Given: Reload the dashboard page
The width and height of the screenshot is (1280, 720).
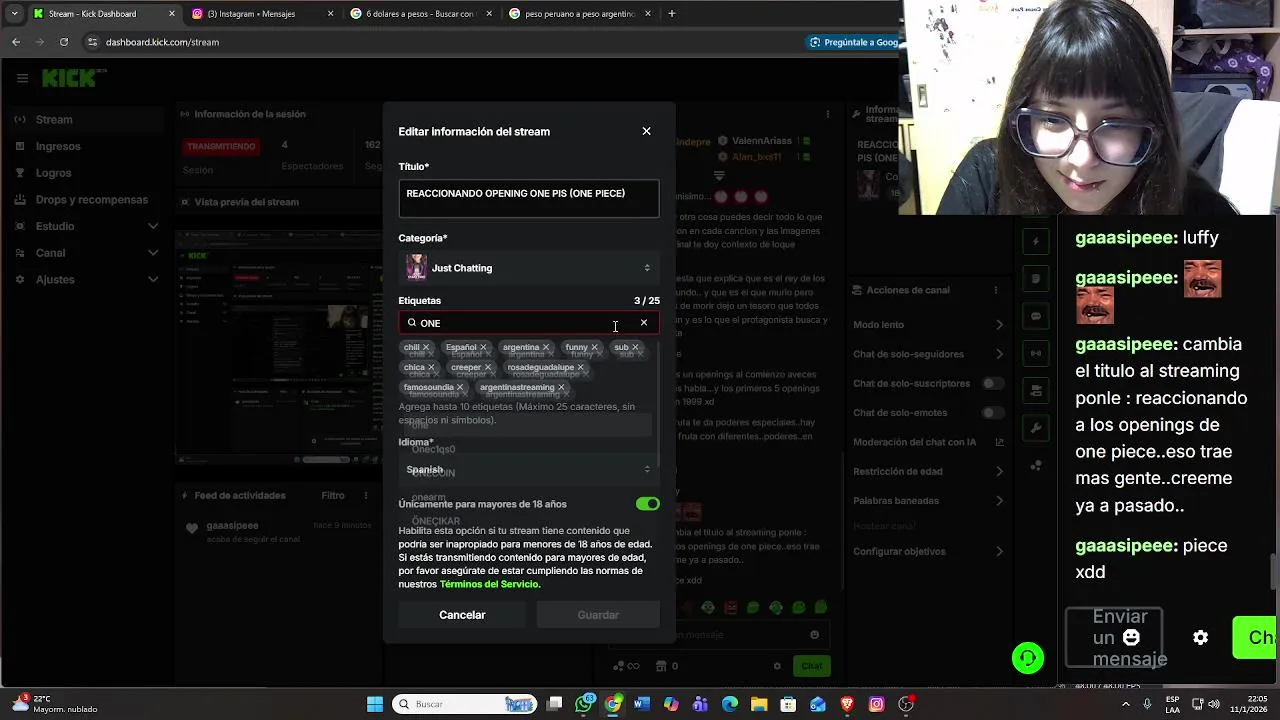Looking at the screenshot, I should (x=64, y=42).
